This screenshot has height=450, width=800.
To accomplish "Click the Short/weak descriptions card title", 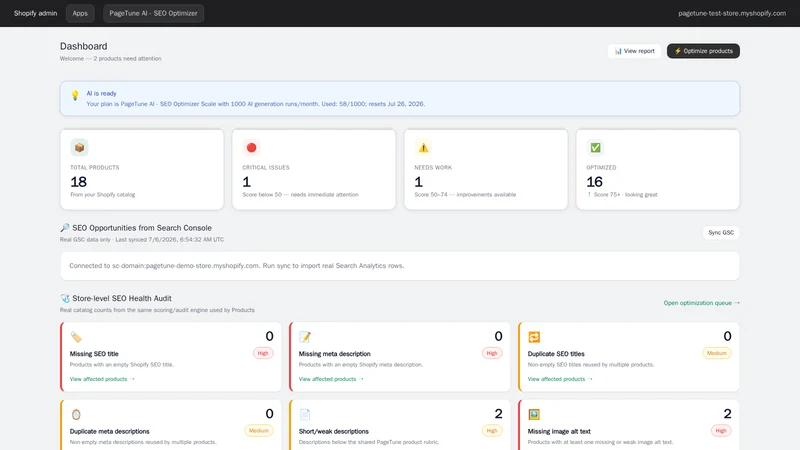I will coord(334,431).
